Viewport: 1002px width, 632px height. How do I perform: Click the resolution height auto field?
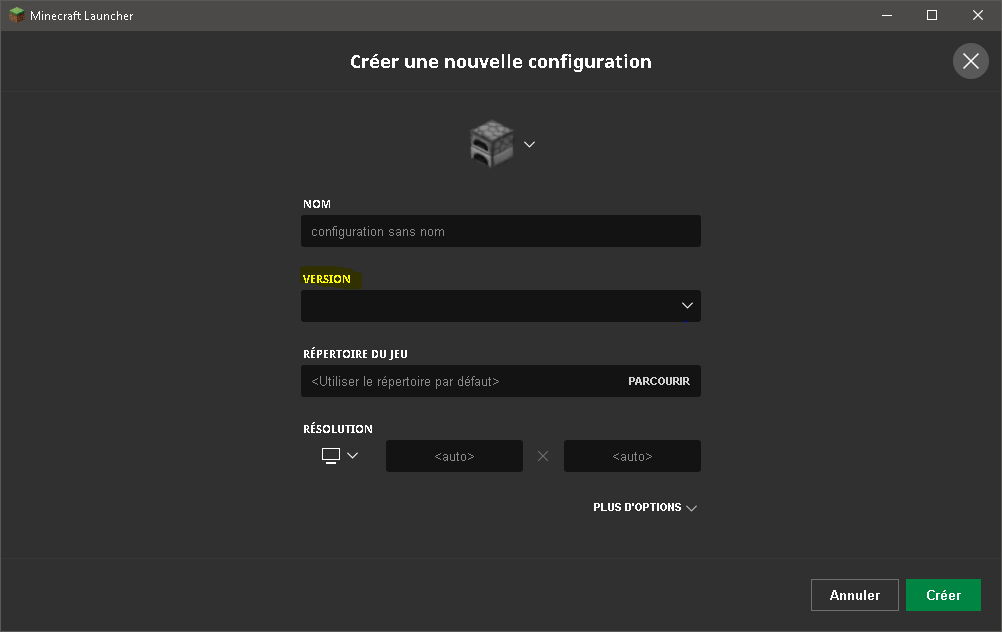632,456
